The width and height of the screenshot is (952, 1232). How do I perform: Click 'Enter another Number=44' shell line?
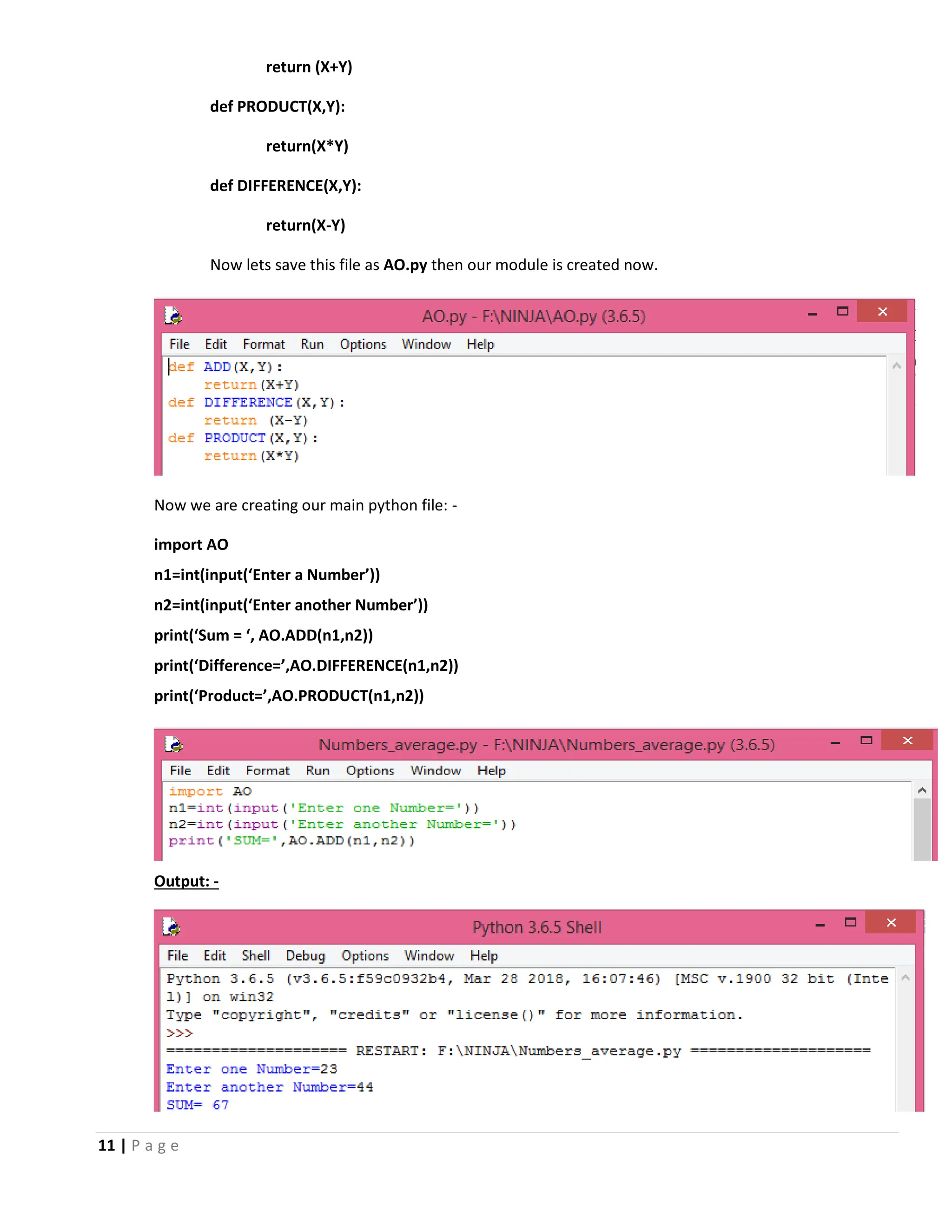click(270, 1087)
